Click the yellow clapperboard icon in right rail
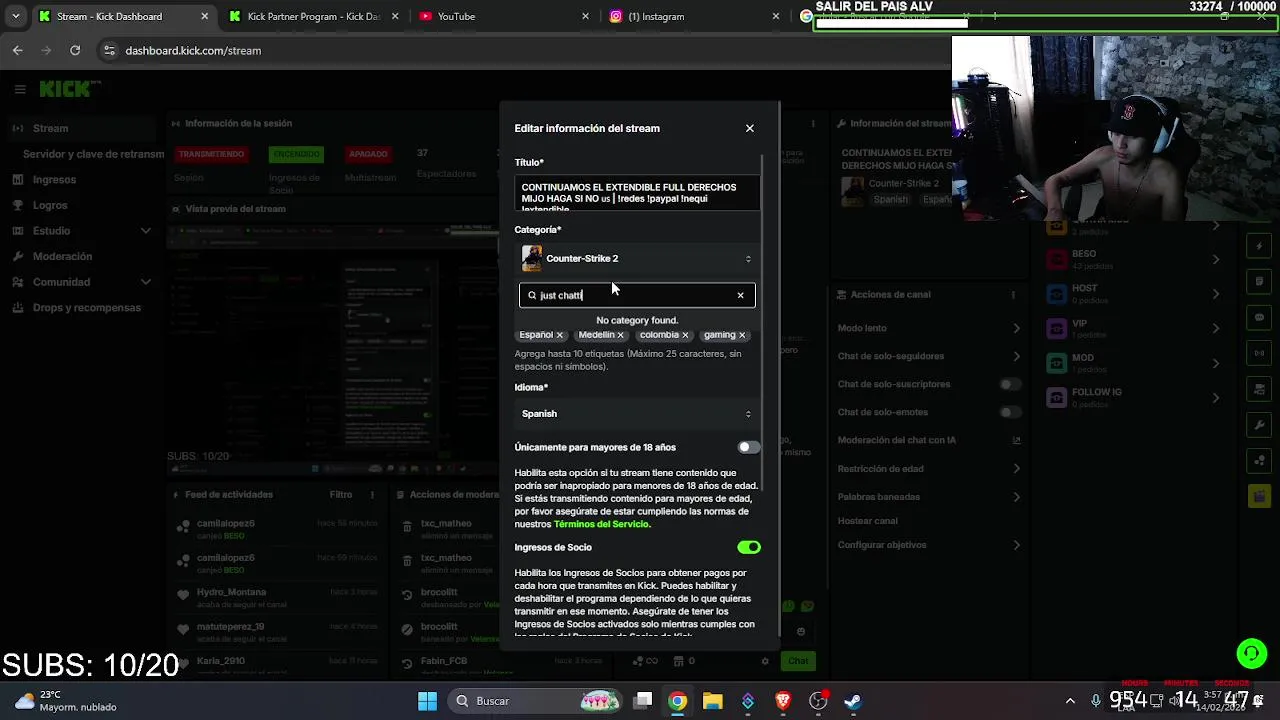This screenshot has width=1280, height=720. click(x=1259, y=496)
